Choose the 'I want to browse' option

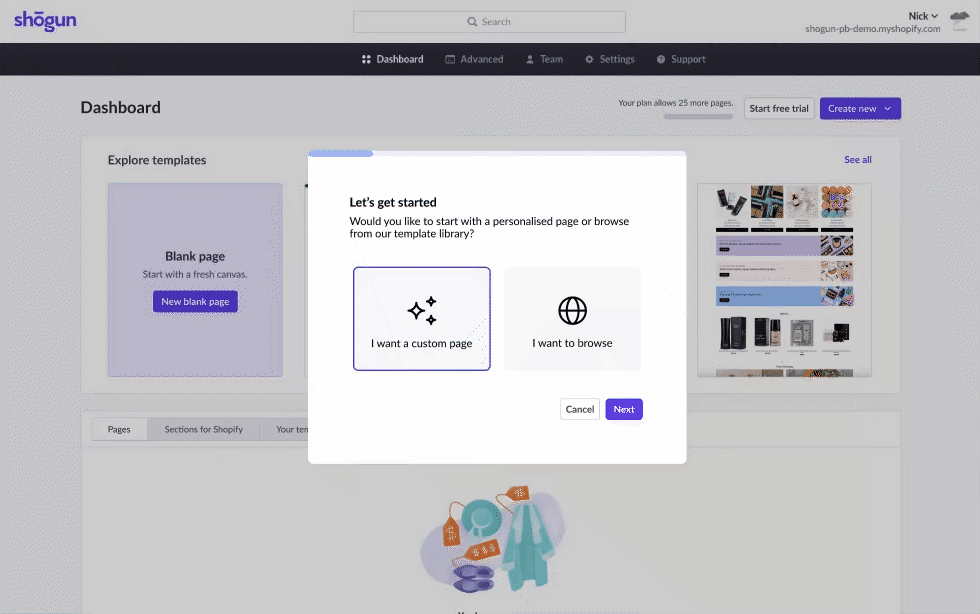[572, 319]
